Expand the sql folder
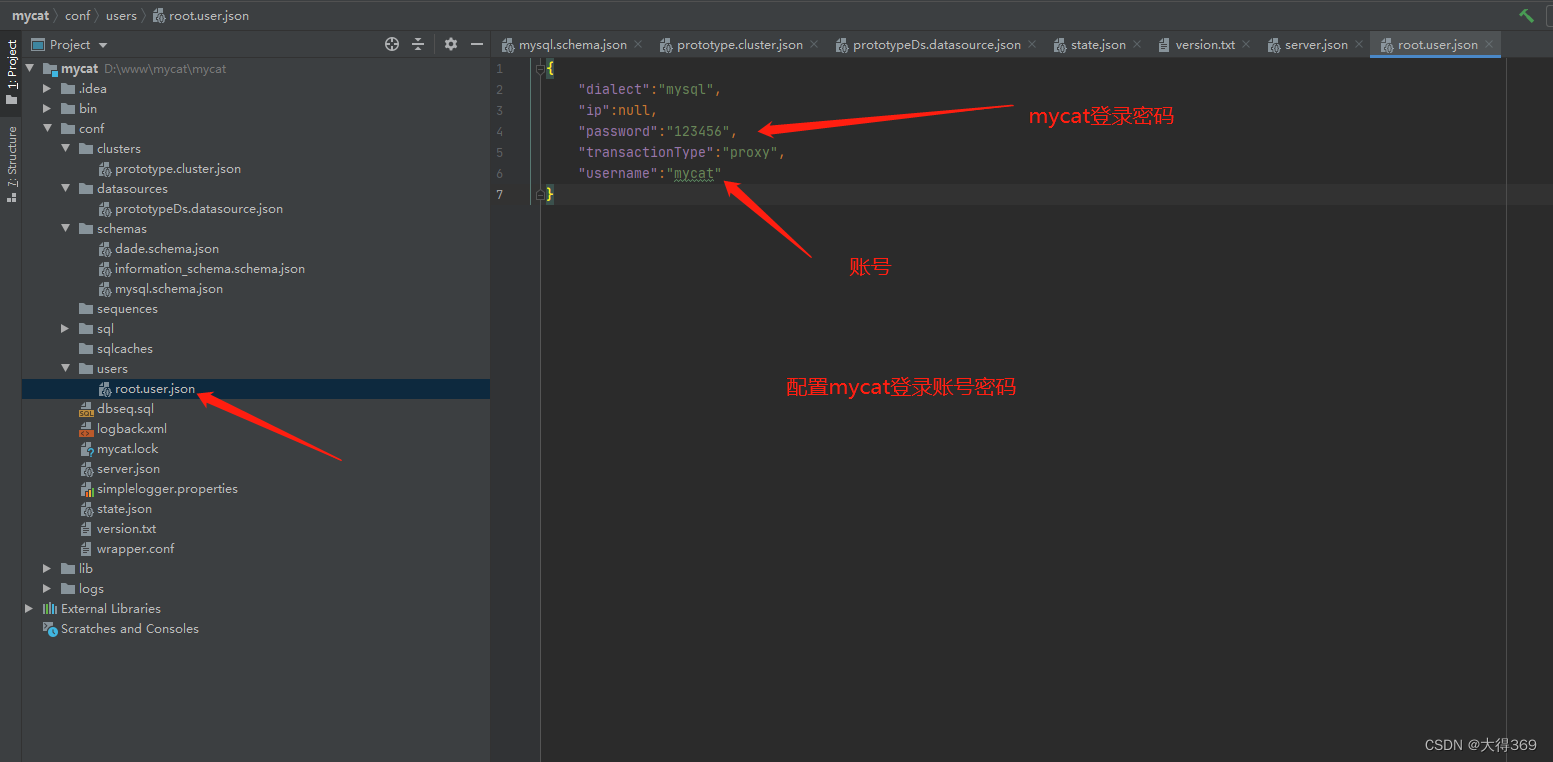Viewport: 1553px width, 762px height. 65,329
